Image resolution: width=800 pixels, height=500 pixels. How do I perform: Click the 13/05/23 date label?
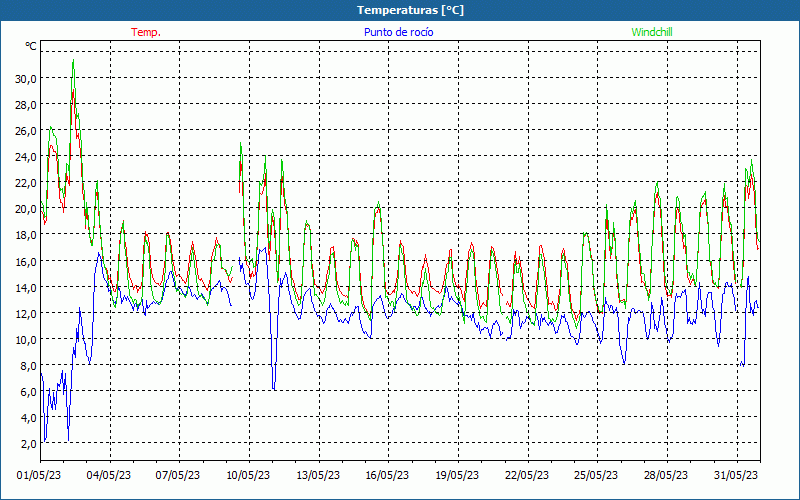click(318, 475)
